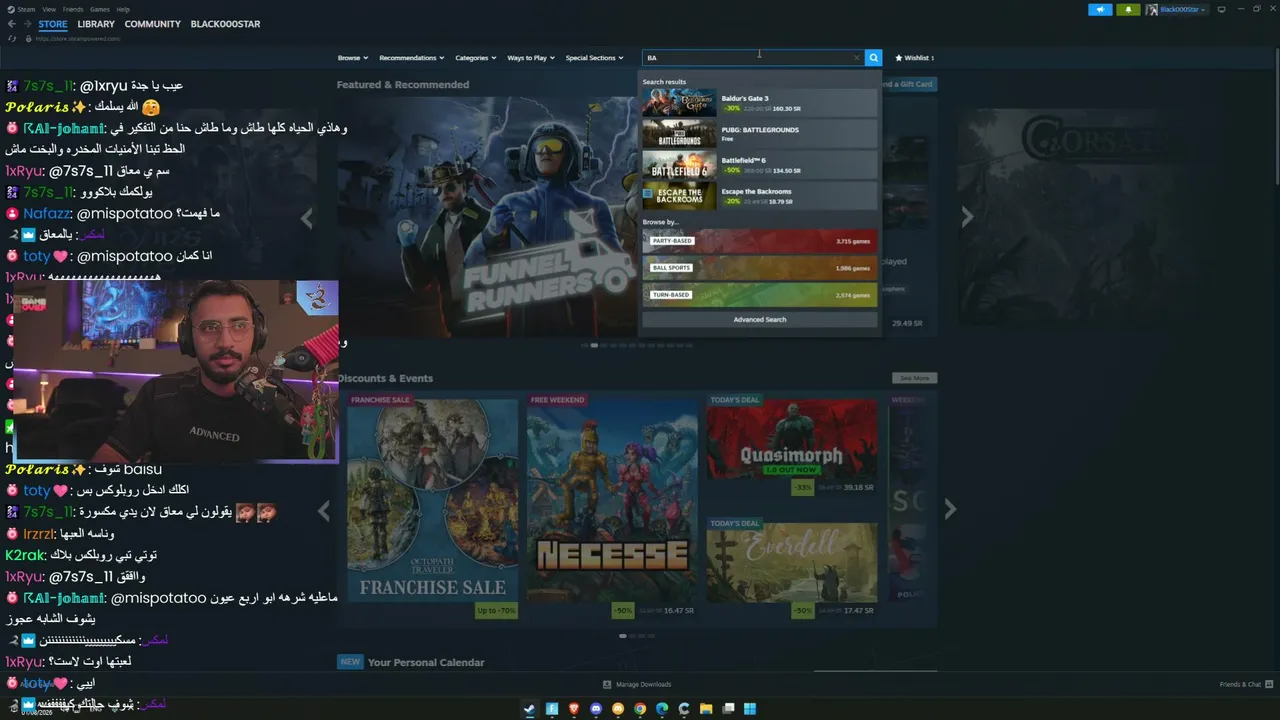The height and width of the screenshot is (720, 1280).
Task: Expand the Browse dropdown
Action: point(353,58)
